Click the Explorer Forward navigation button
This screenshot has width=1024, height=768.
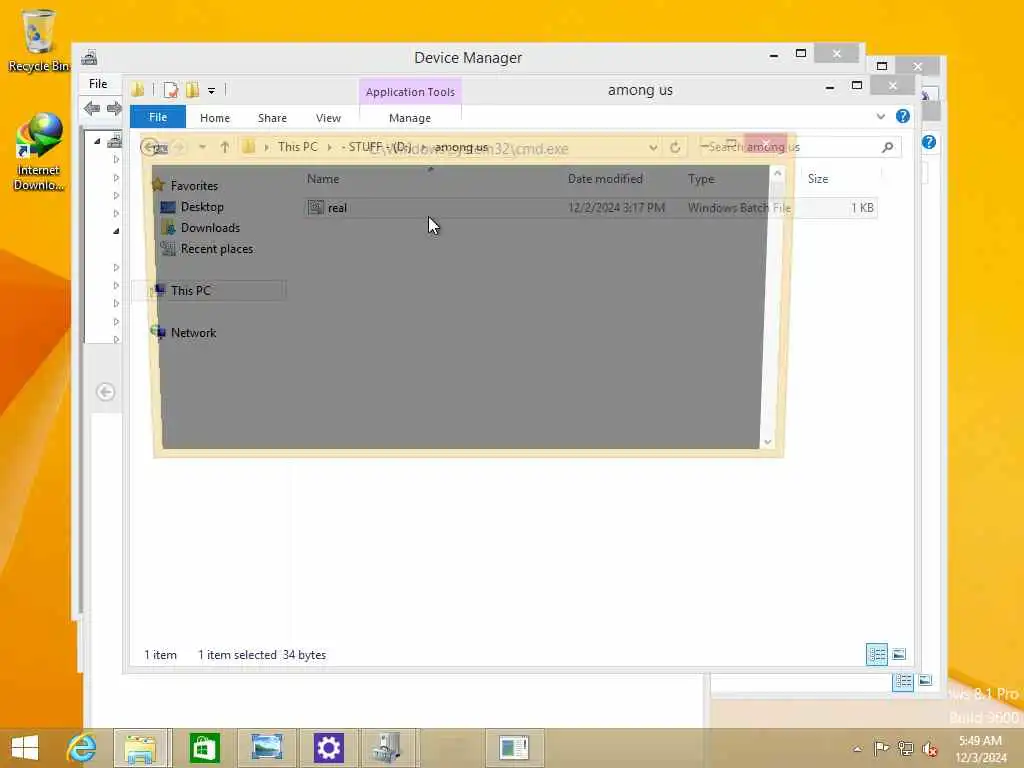(178, 147)
